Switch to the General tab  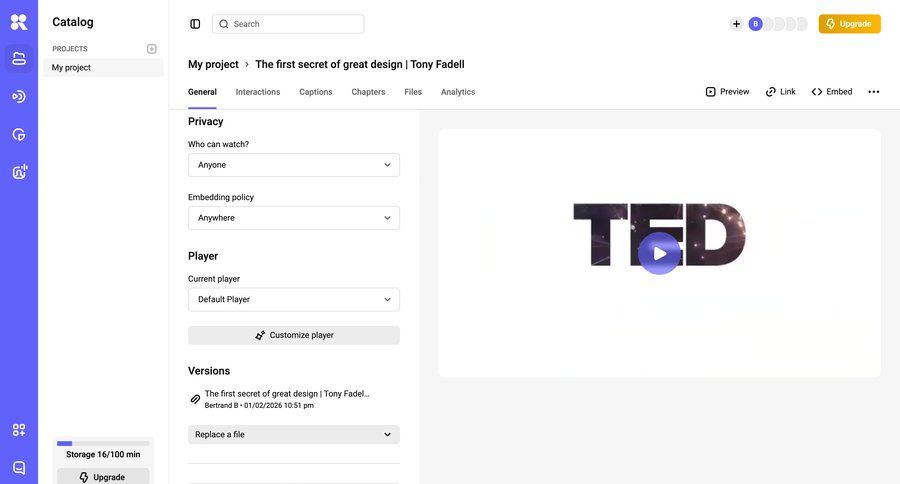[x=202, y=92]
